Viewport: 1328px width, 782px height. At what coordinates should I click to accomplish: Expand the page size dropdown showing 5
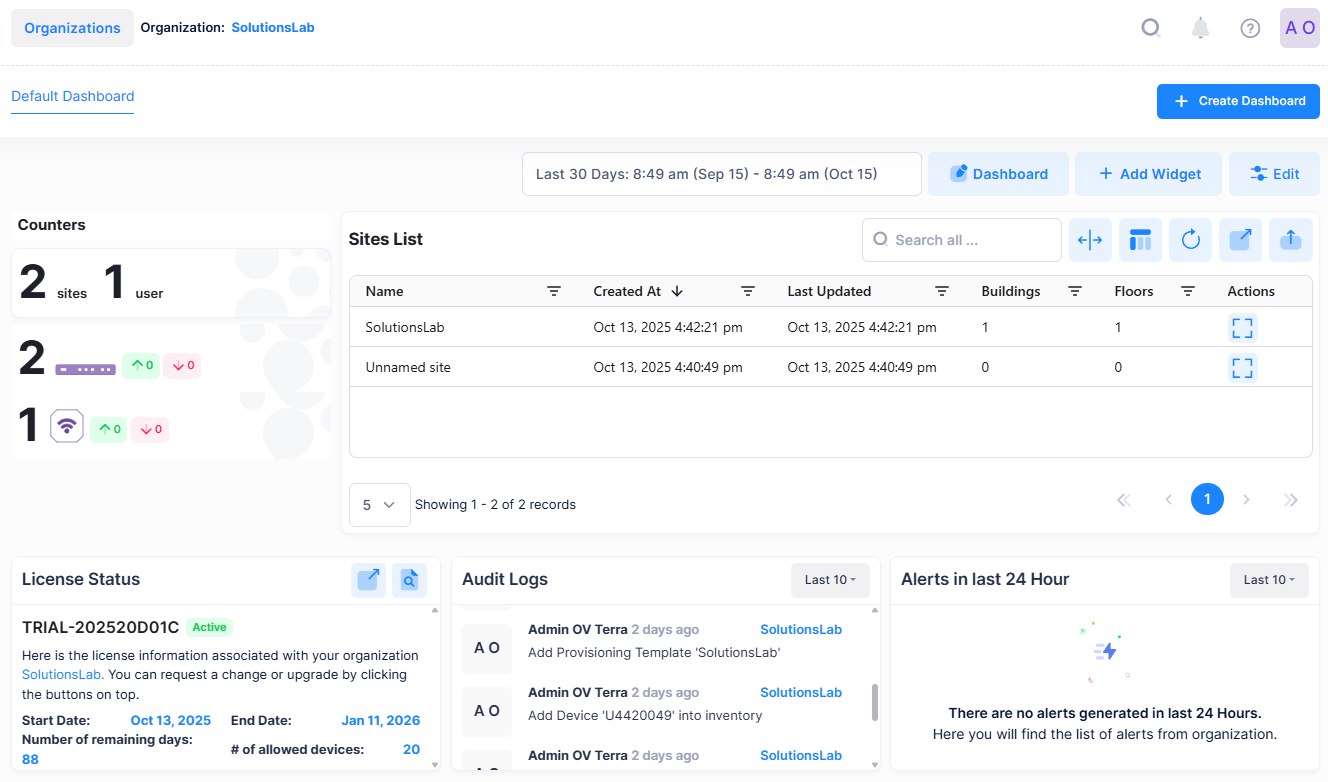pos(379,505)
